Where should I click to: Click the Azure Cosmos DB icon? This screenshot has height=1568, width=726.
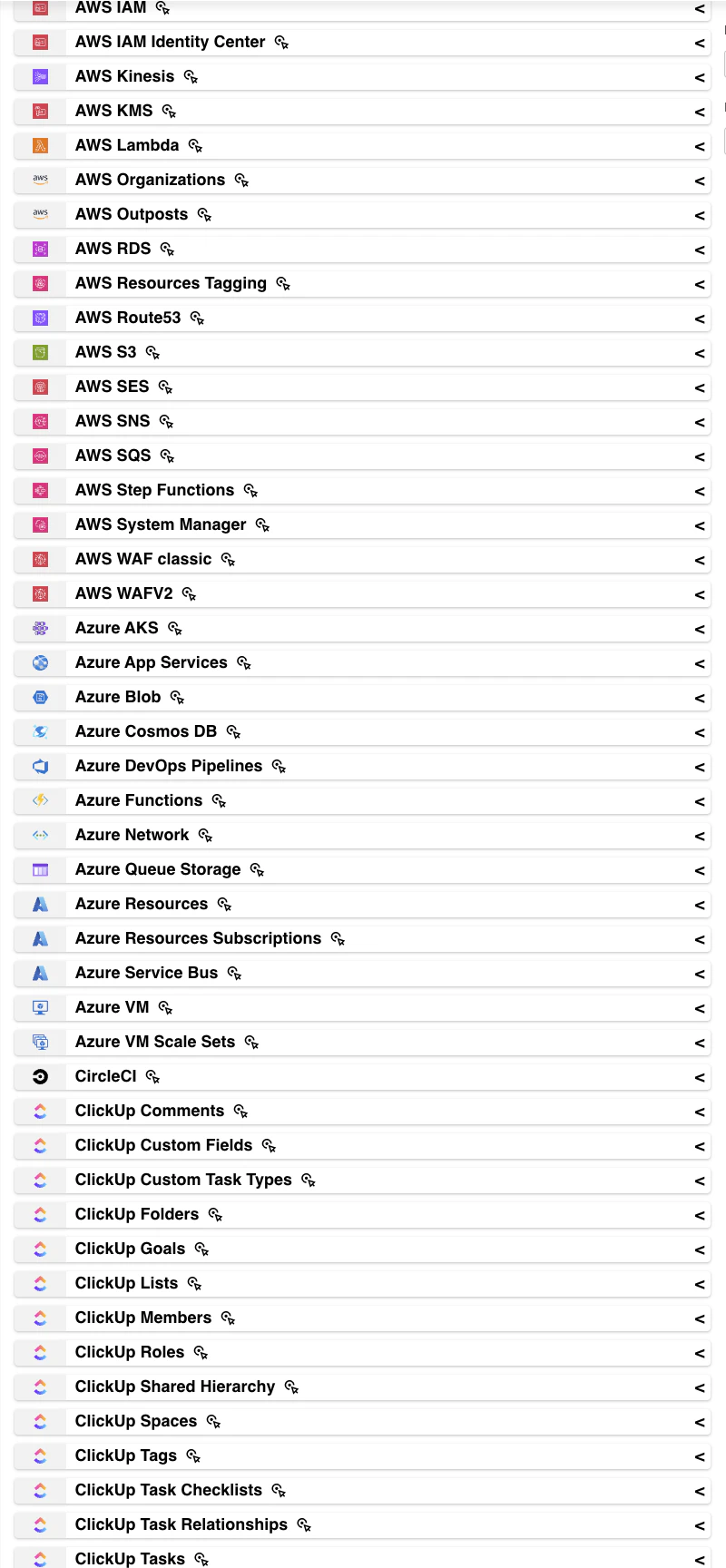40,731
